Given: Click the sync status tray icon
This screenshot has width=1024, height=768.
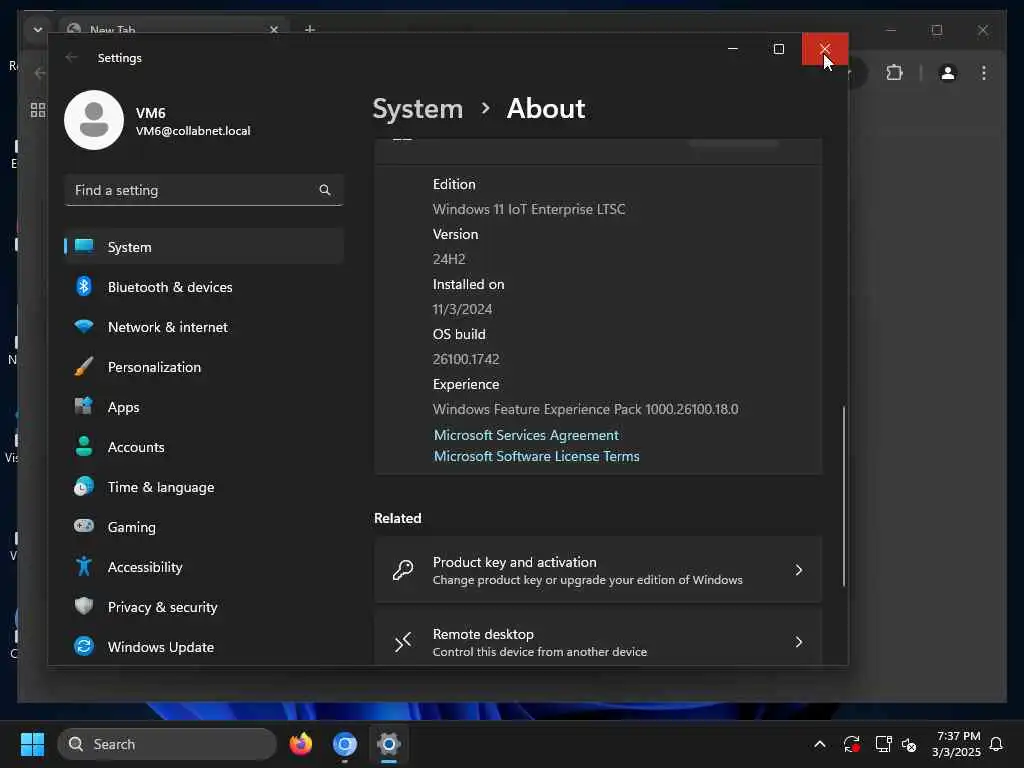Looking at the screenshot, I should click(x=852, y=744).
